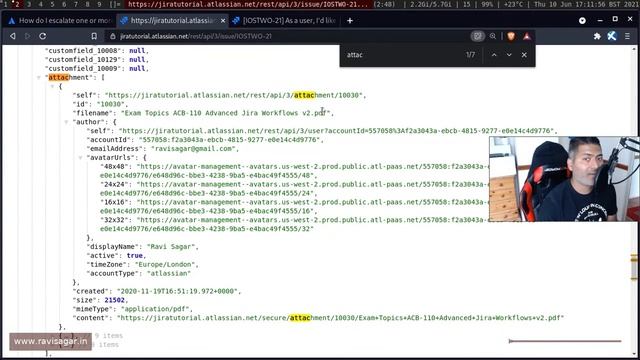Screen dimensions: 640x360
Task: Click the timeZone value 'Europe/London'
Action: pyautogui.click(x=165, y=264)
